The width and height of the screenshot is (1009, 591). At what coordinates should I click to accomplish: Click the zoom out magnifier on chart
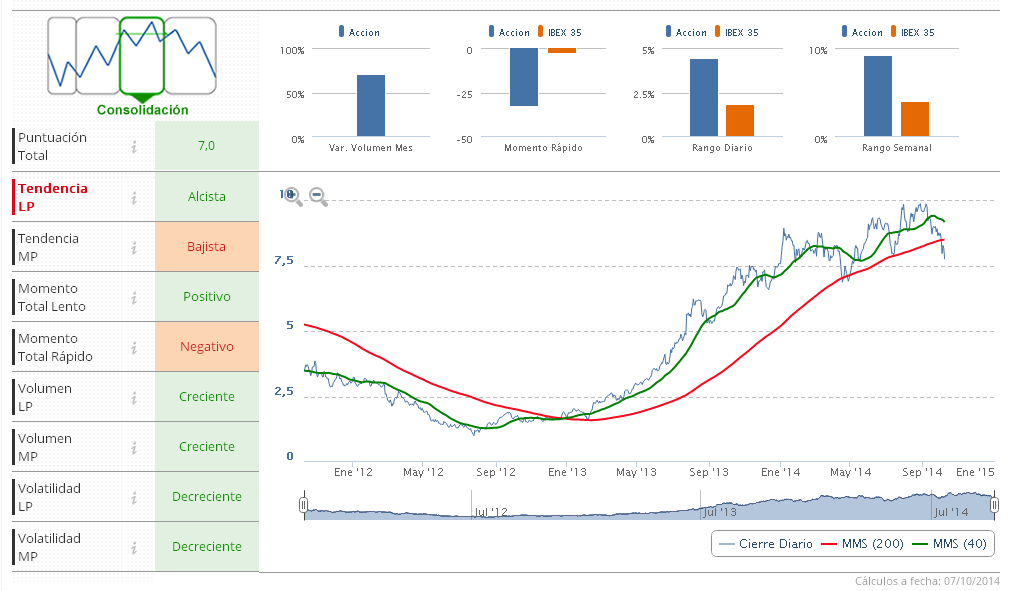coord(318,196)
